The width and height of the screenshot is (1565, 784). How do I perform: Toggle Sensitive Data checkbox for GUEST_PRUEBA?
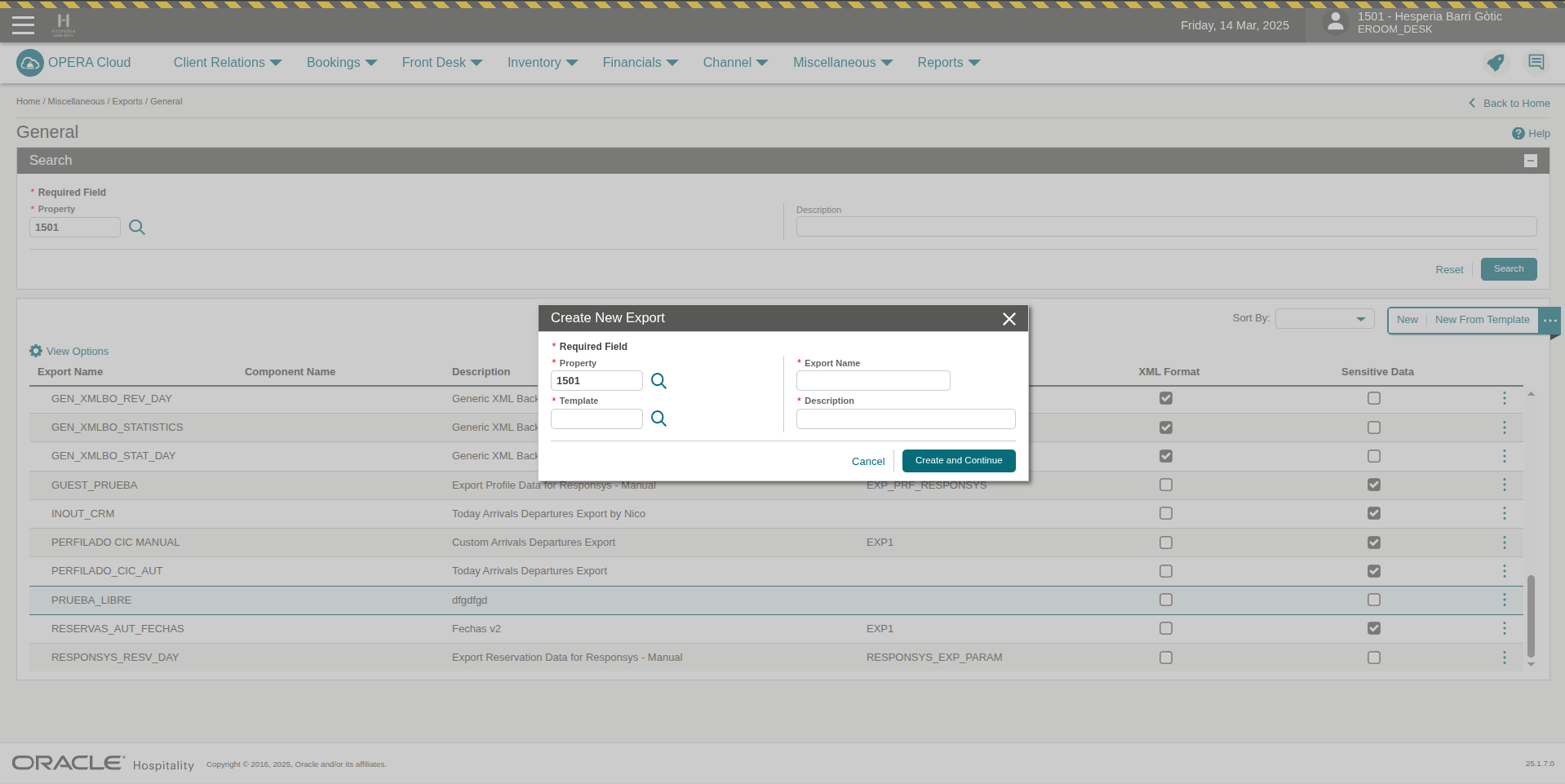click(1373, 485)
